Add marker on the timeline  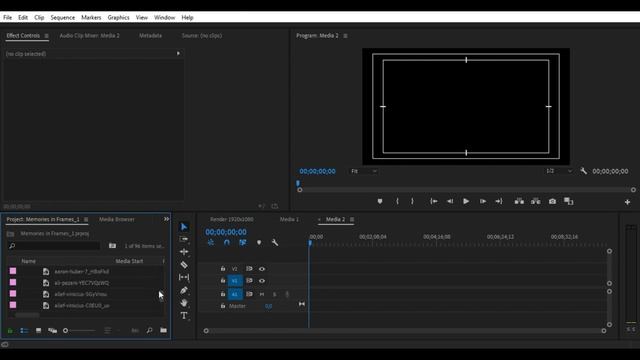pyautogui.click(x=259, y=242)
